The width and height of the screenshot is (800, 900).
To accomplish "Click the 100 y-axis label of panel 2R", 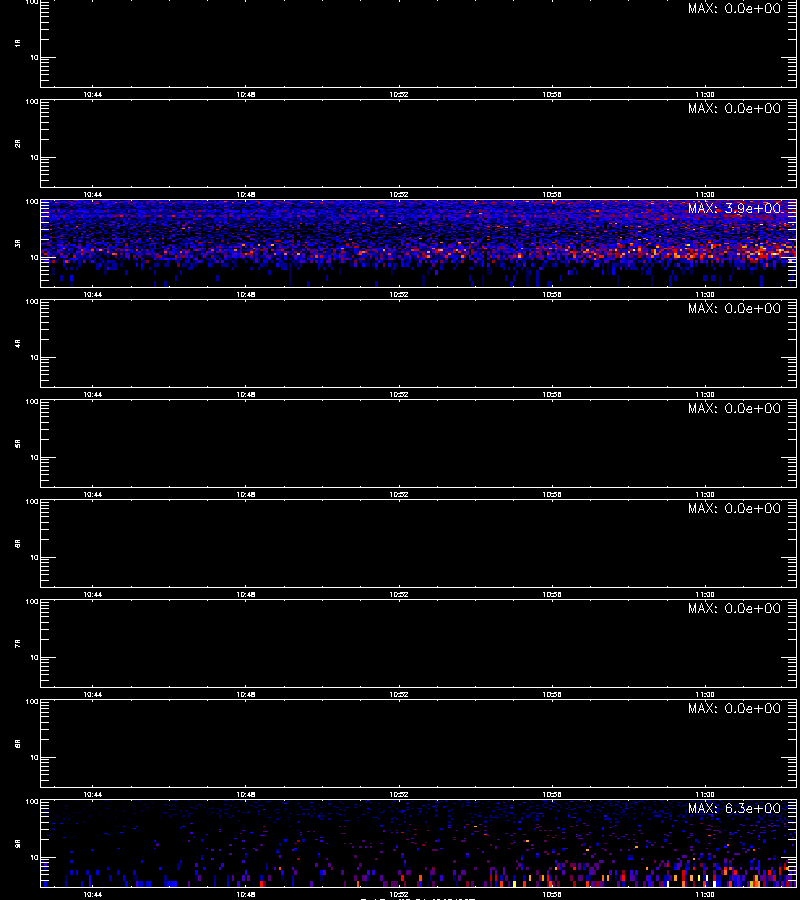I will pos(32,102).
